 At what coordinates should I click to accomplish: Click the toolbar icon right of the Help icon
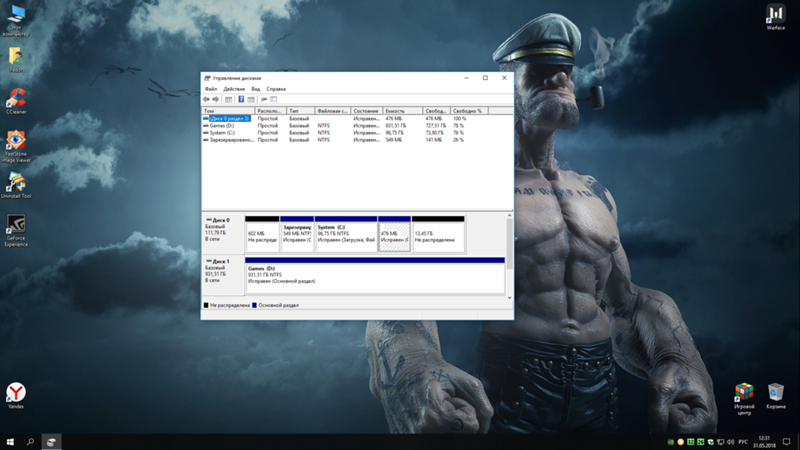click(251, 99)
